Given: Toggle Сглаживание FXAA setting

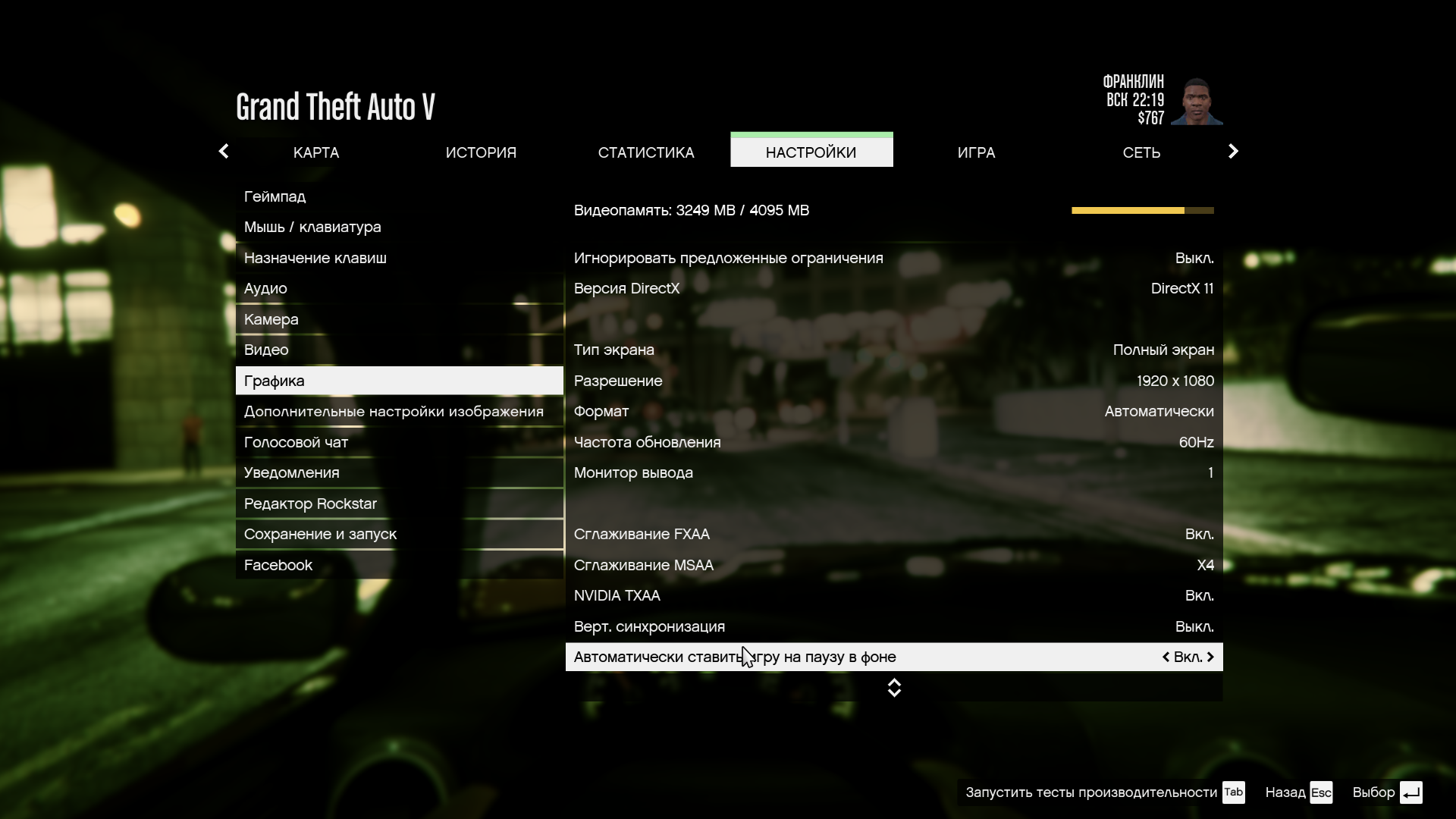Looking at the screenshot, I should coord(894,534).
